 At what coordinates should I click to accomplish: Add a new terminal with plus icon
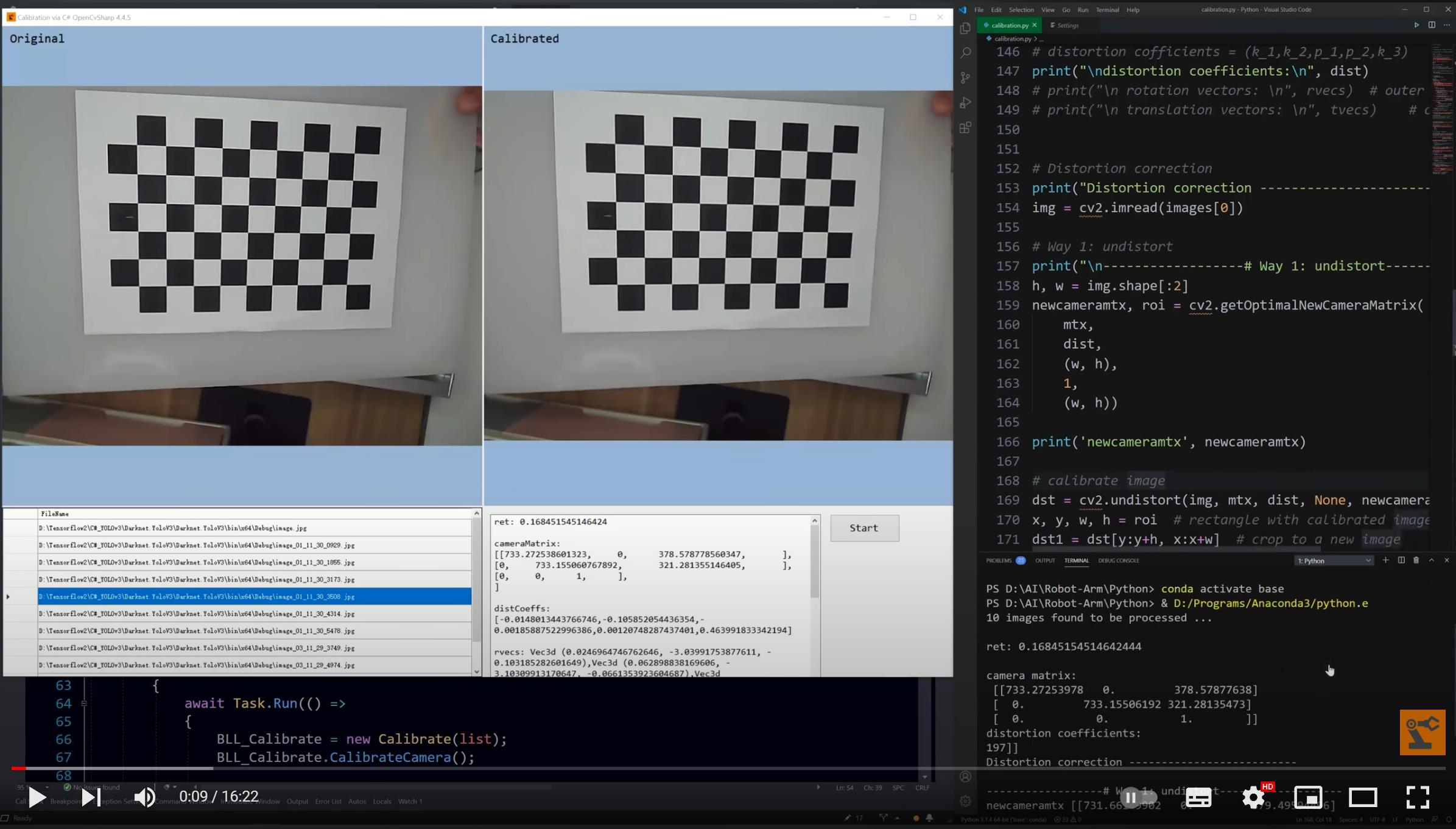[x=1385, y=560]
